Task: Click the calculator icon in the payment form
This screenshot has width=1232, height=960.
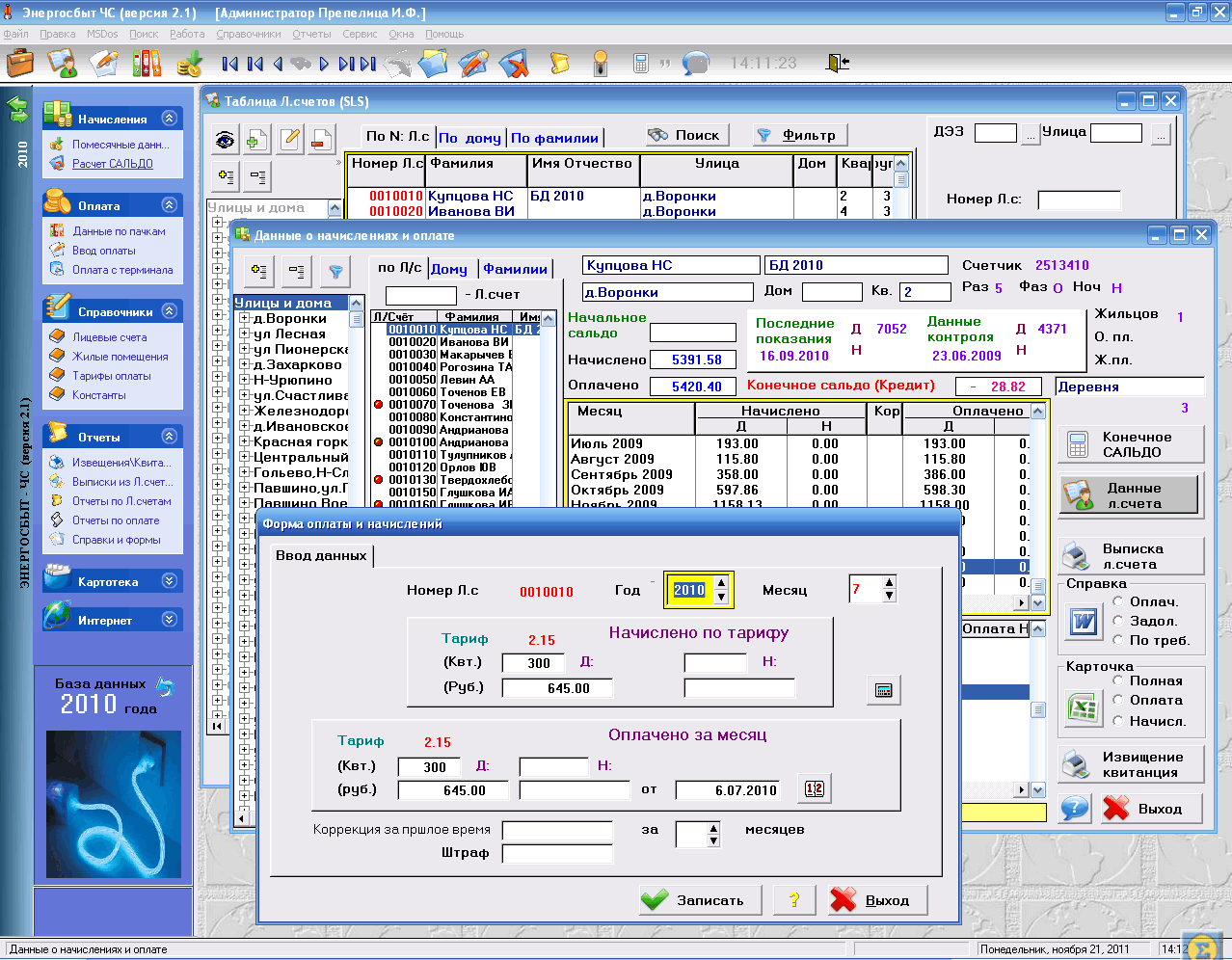Action: [883, 690]
